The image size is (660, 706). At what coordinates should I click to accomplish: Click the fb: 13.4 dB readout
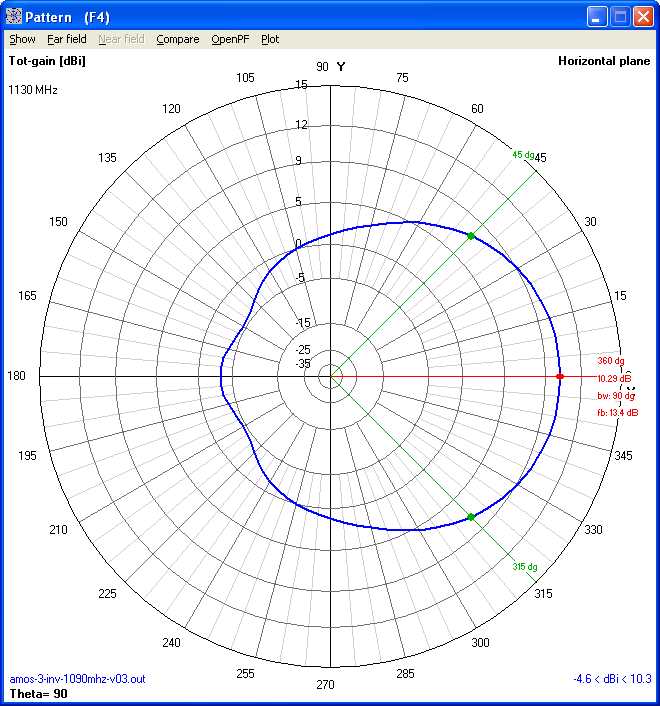click(x=617, y=412)
